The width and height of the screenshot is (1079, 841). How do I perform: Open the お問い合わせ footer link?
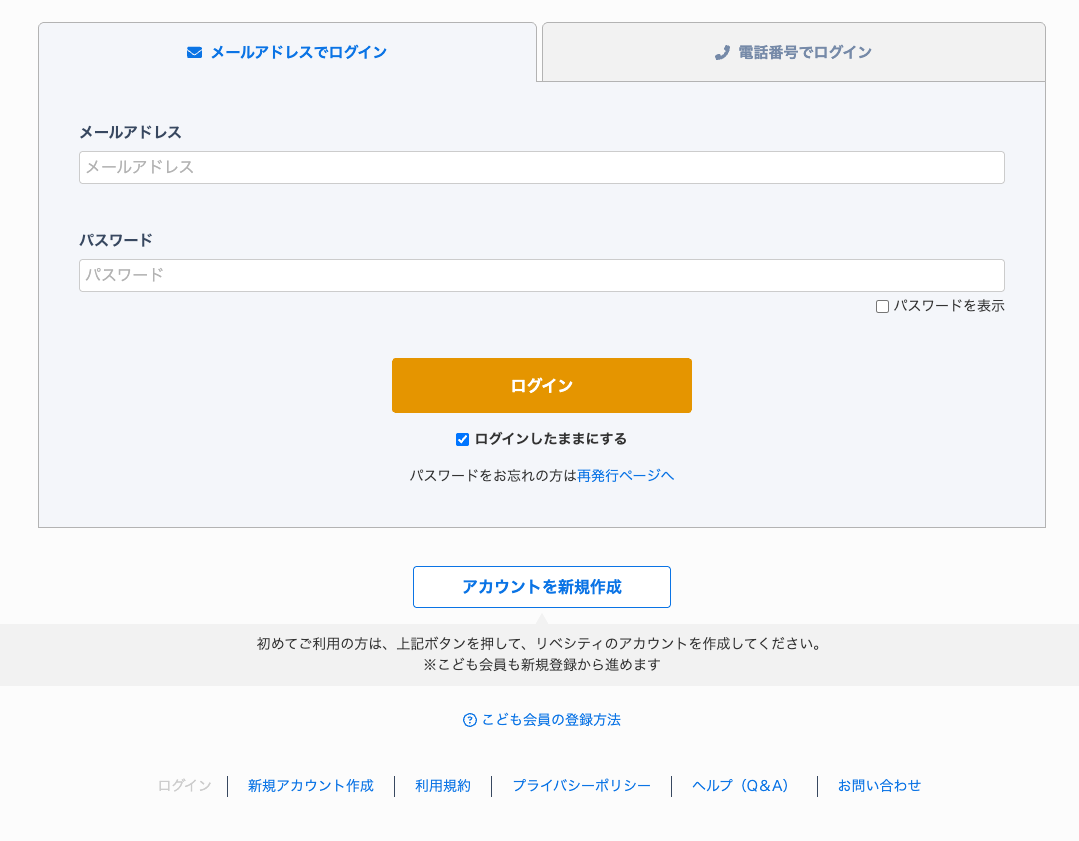tap(879, 786)
